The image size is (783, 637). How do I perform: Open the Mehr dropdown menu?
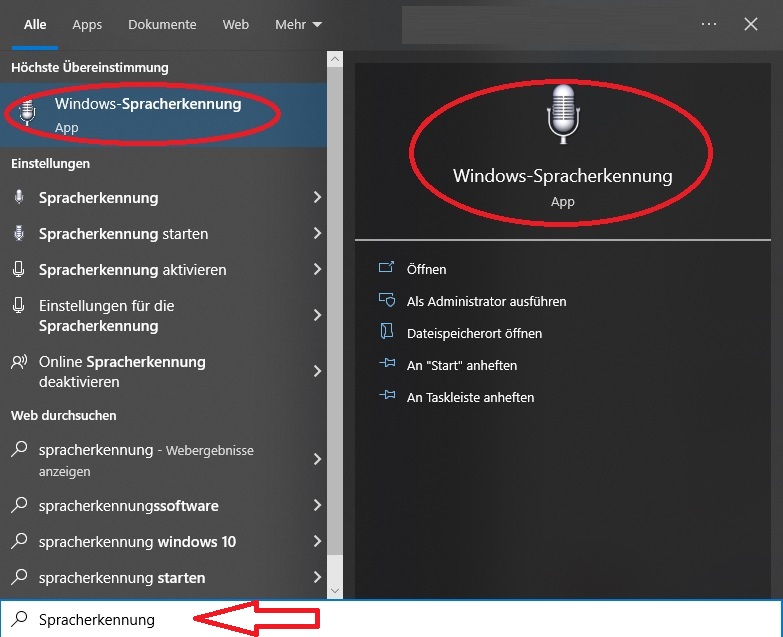coord(298,24)
